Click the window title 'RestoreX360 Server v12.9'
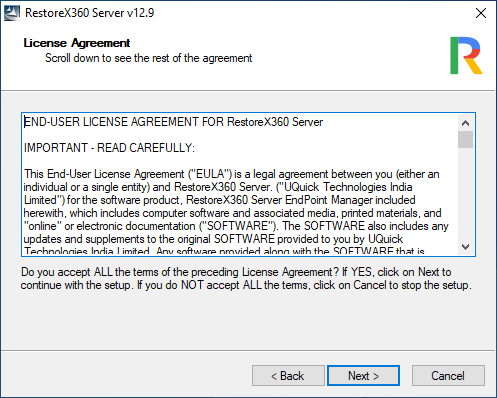The width and height of the screenshot is (497, 398). tap(89, 13)
